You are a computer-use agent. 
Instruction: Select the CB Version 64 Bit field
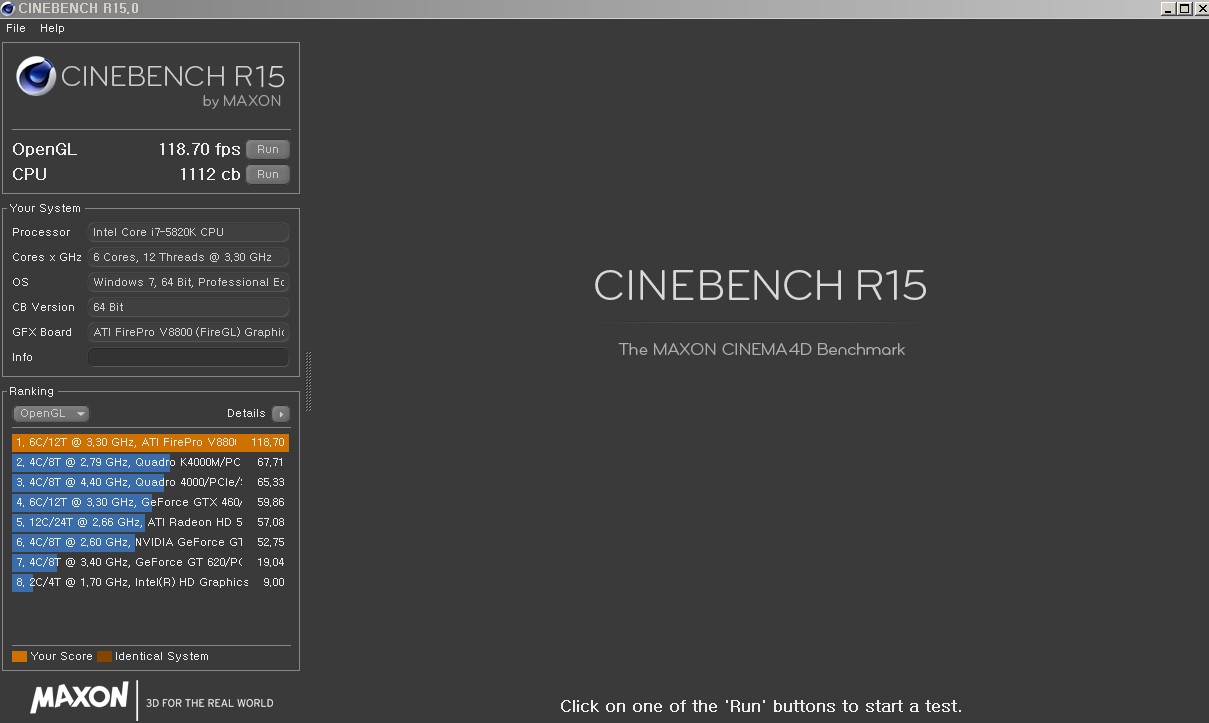pyautogui.click(x=189, y=307)
